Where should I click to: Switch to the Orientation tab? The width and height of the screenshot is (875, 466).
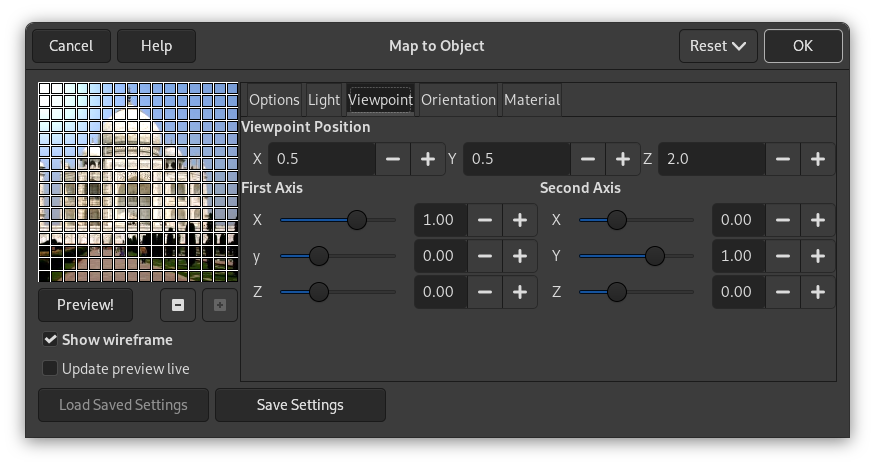click(x=458, y=100)
